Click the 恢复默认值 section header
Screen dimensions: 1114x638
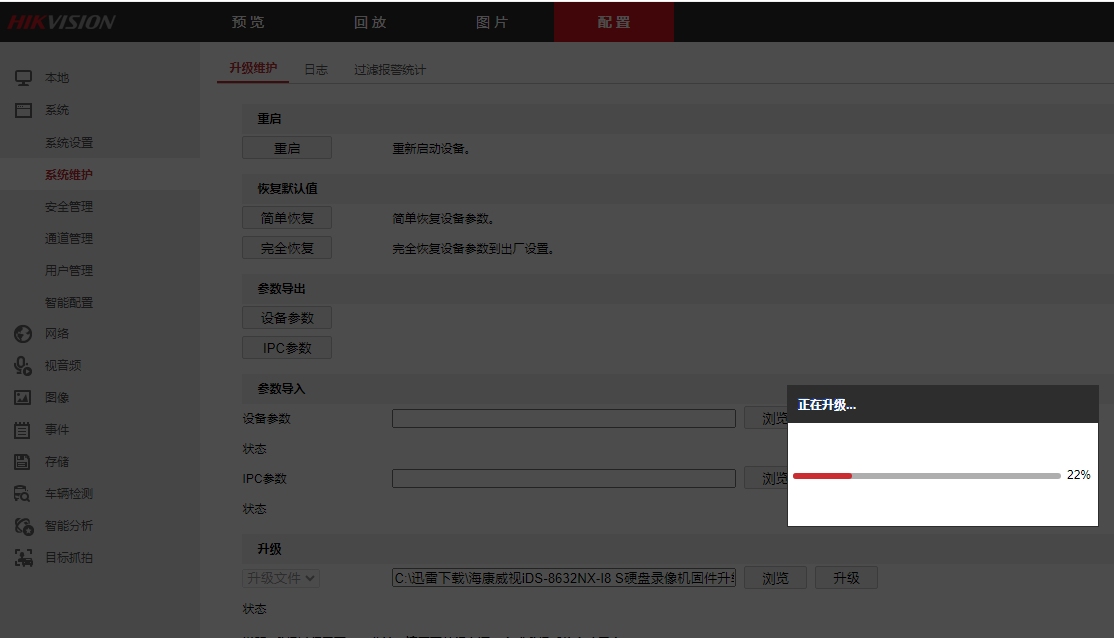288,188
